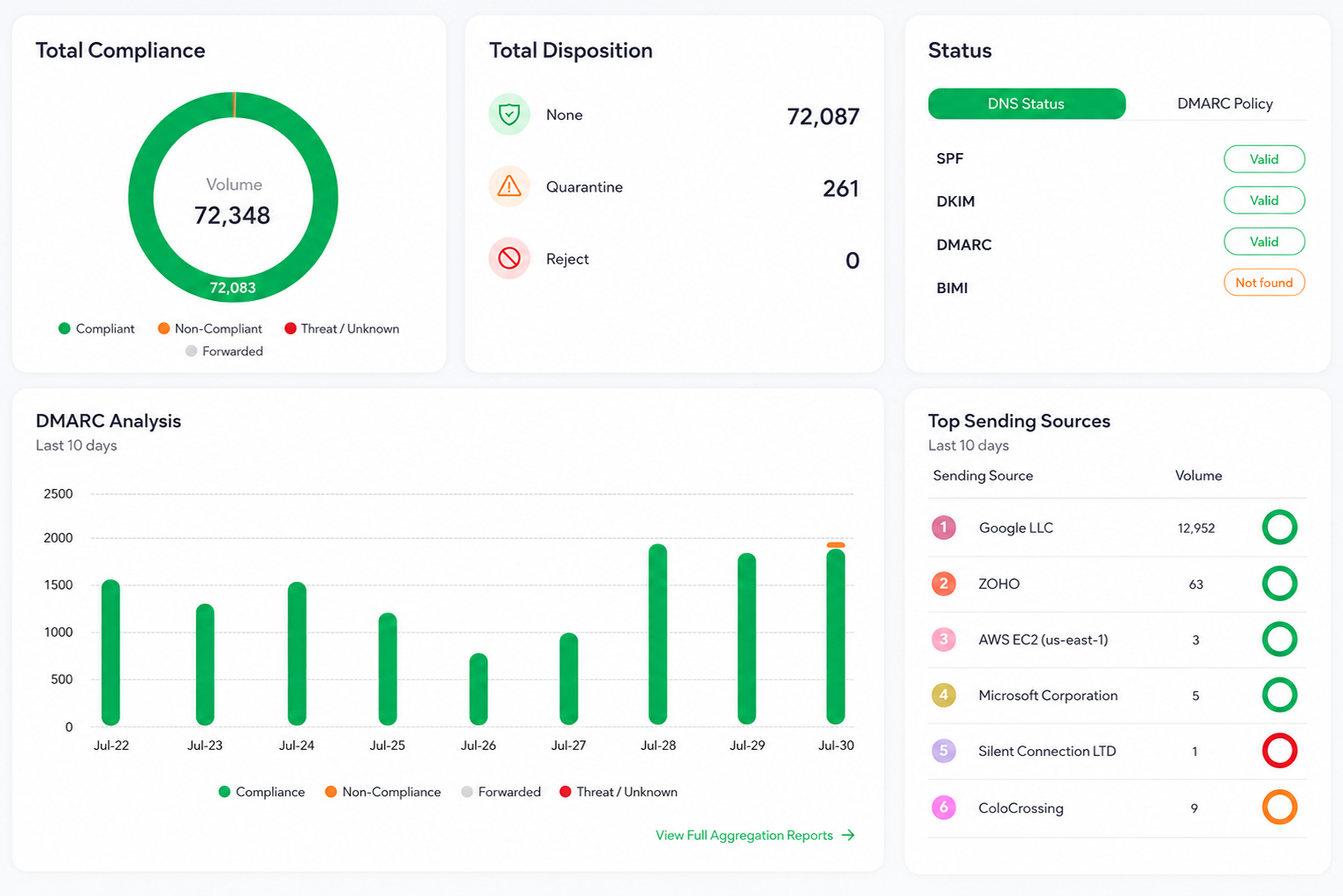This screenshot has height=896, width=1343.
Task: Click rank badge number 1 for Google LLC
Action: 943,528
